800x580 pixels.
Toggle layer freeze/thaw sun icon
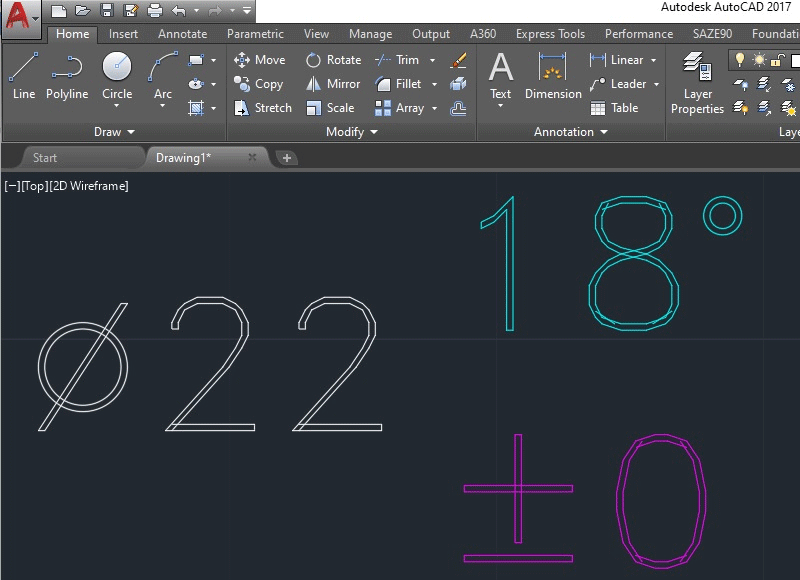pyautogui.click(x=759, y=60)
